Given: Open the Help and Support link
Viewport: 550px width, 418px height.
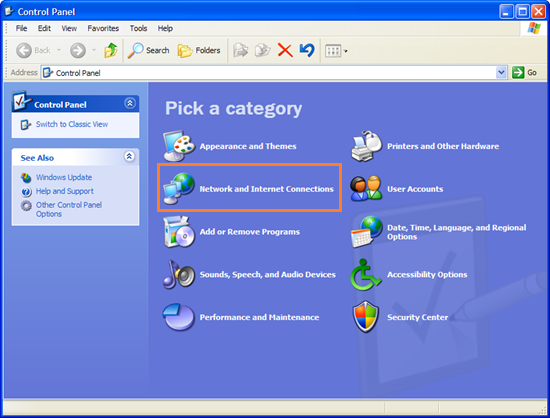Looking at the screenshot, I should pyautogui.click(x=65, y=191).
